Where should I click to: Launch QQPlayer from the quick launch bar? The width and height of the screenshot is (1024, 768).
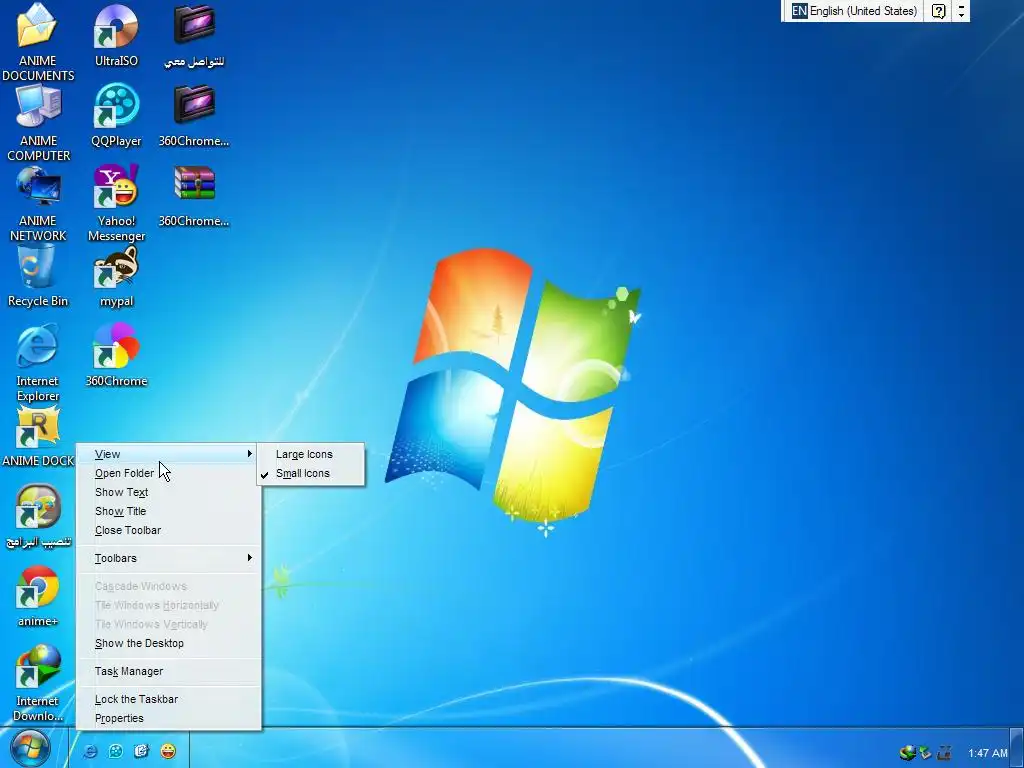(116, 752)
